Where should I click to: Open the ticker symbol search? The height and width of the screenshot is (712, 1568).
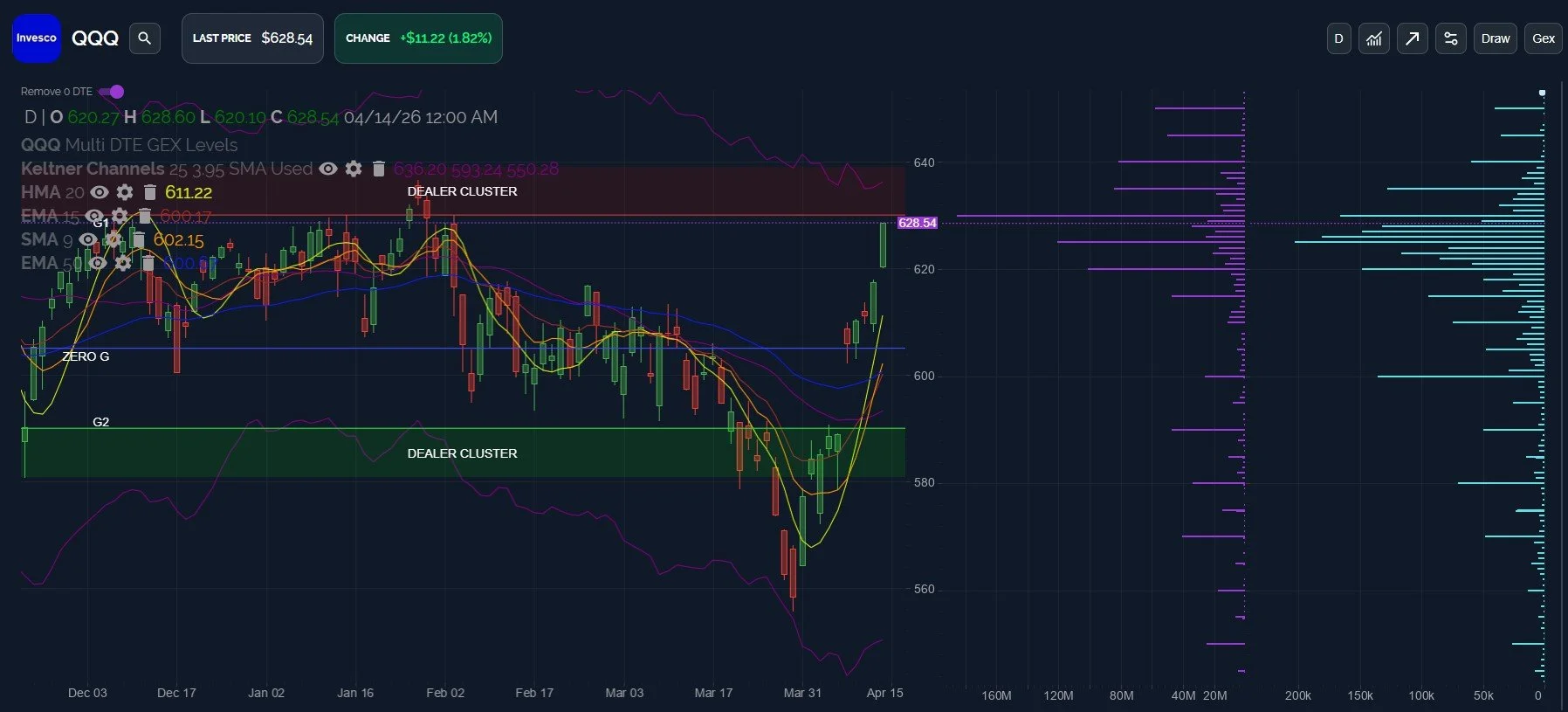pyautogui.click(x=145, y=38)
